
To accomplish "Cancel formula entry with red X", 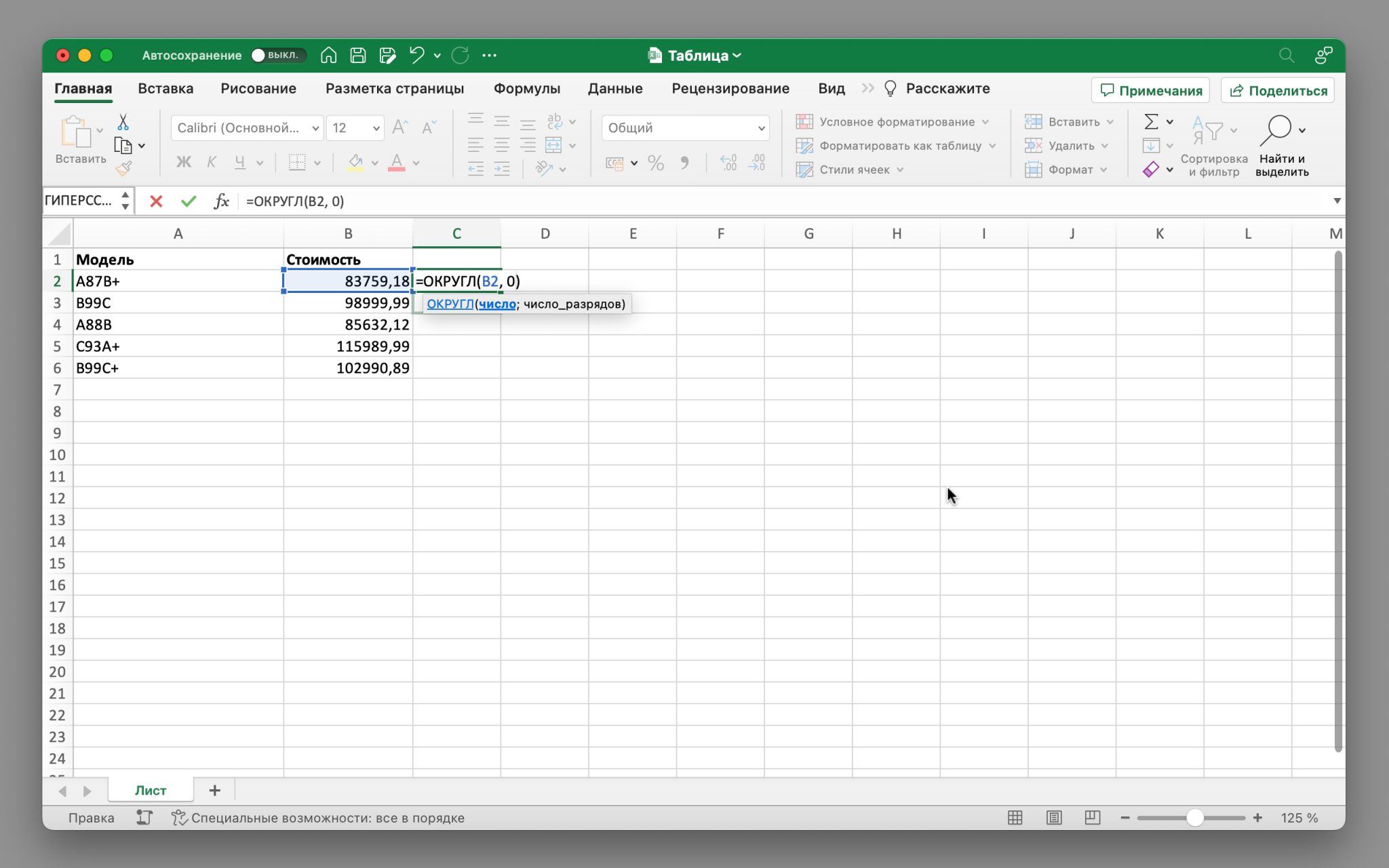I will pyautogui.click(x=156, y=201).
